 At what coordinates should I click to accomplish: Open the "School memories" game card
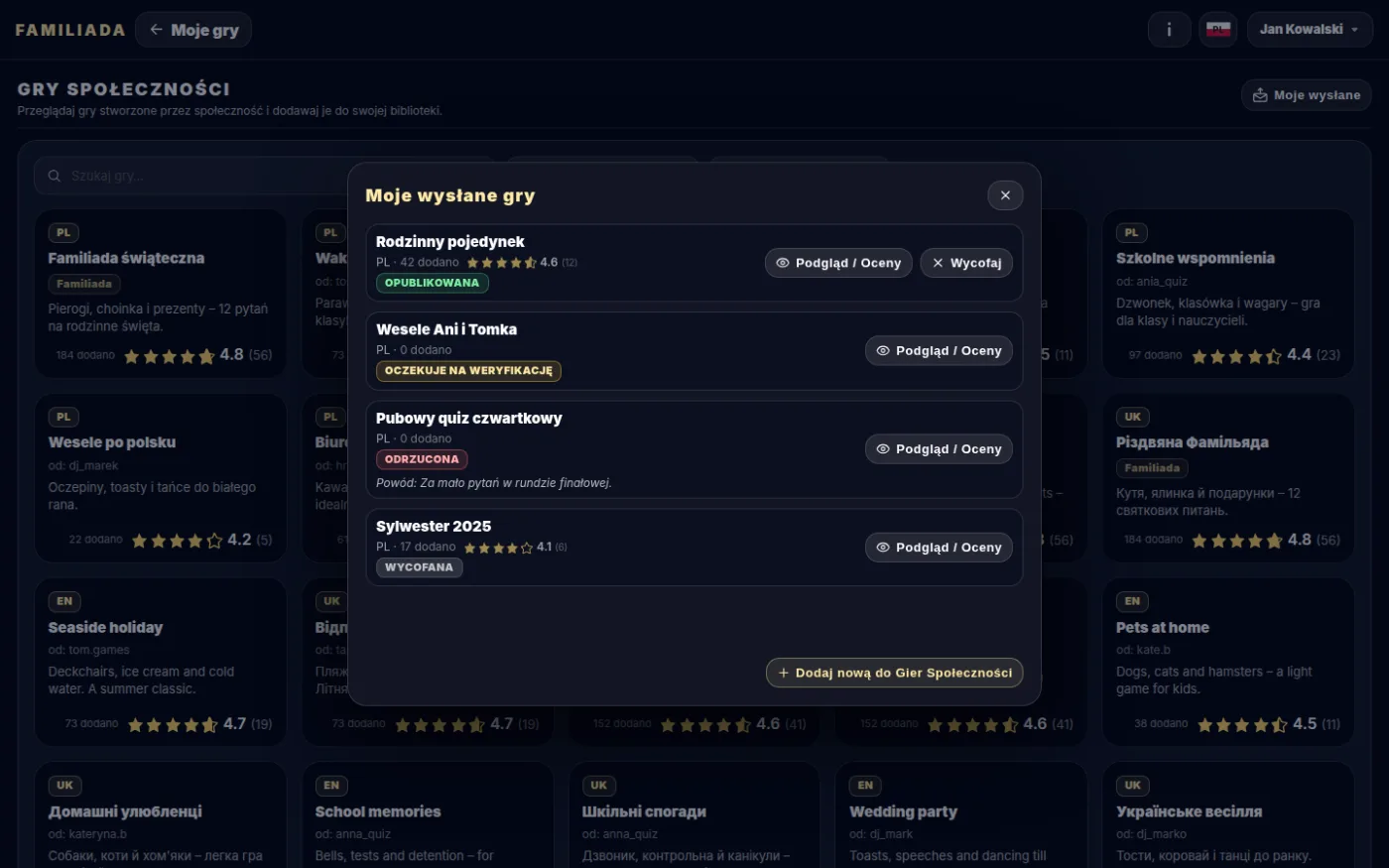pyautogui.click(x=428, y=815)
